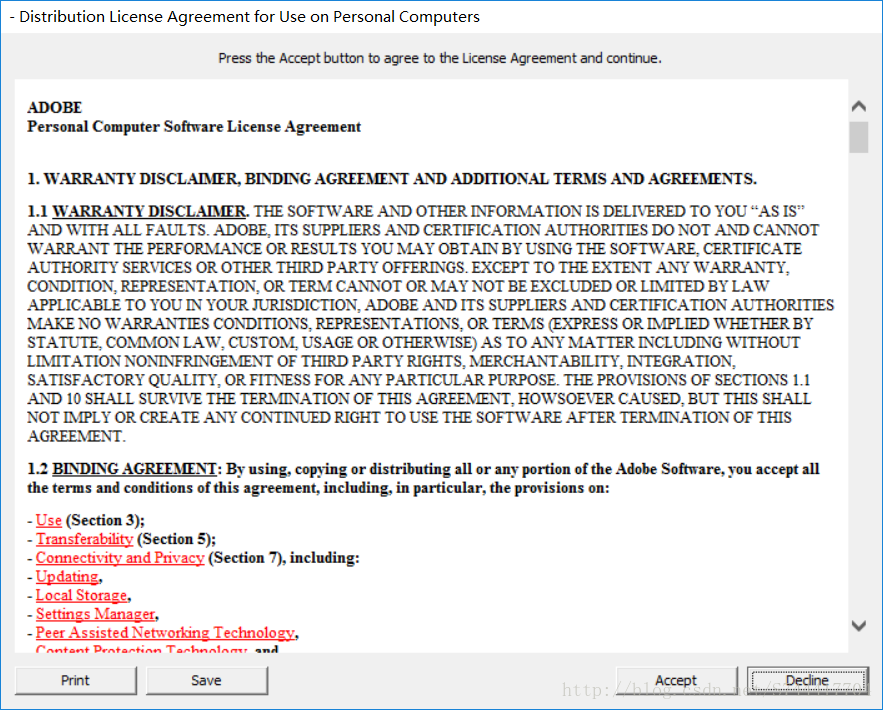The width and height of the screenshot is (883, 710).
Task: Open the Local Storage link
Action: (x=82, y=595)
